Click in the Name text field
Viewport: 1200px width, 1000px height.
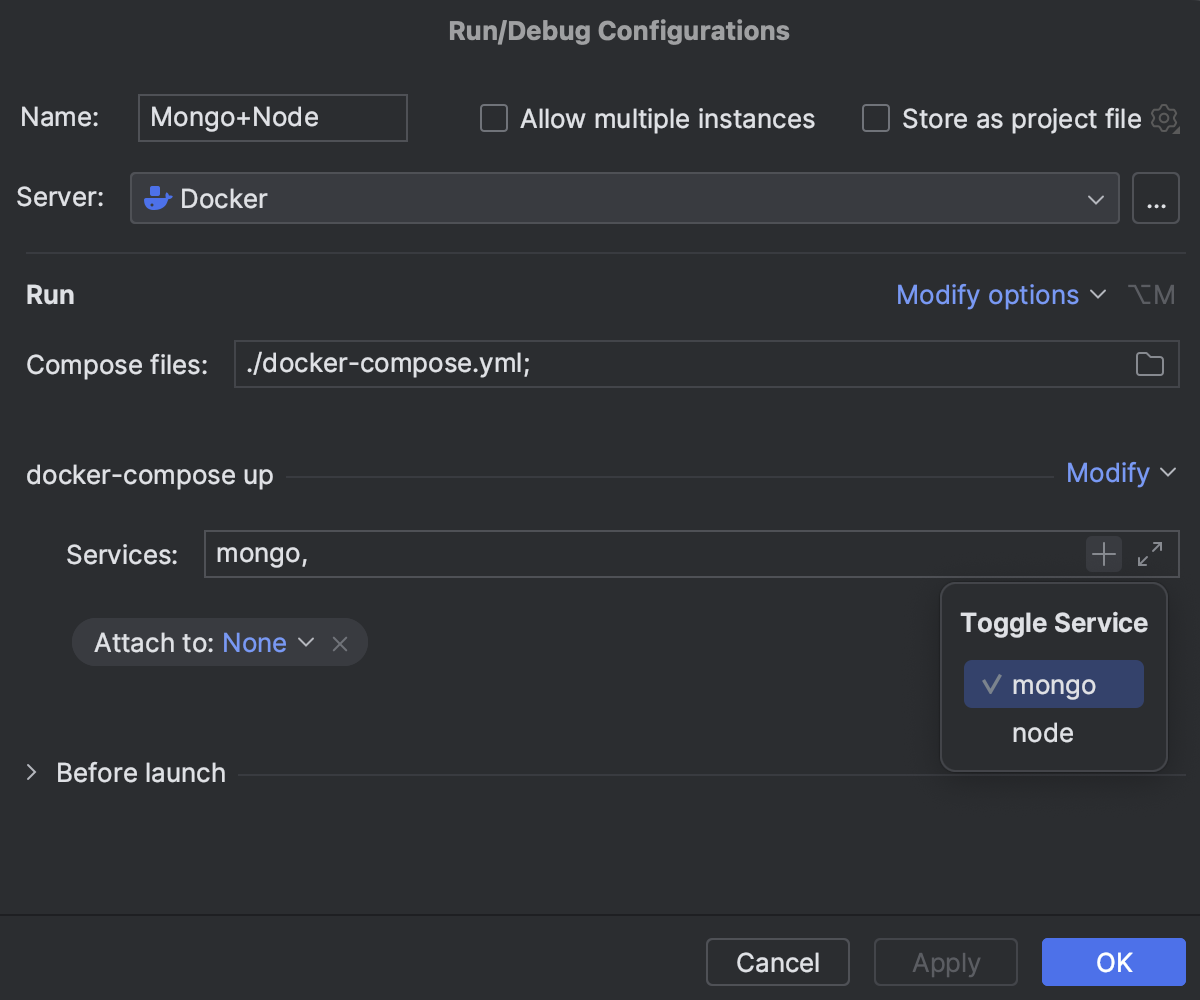click(x=272, y=118)
